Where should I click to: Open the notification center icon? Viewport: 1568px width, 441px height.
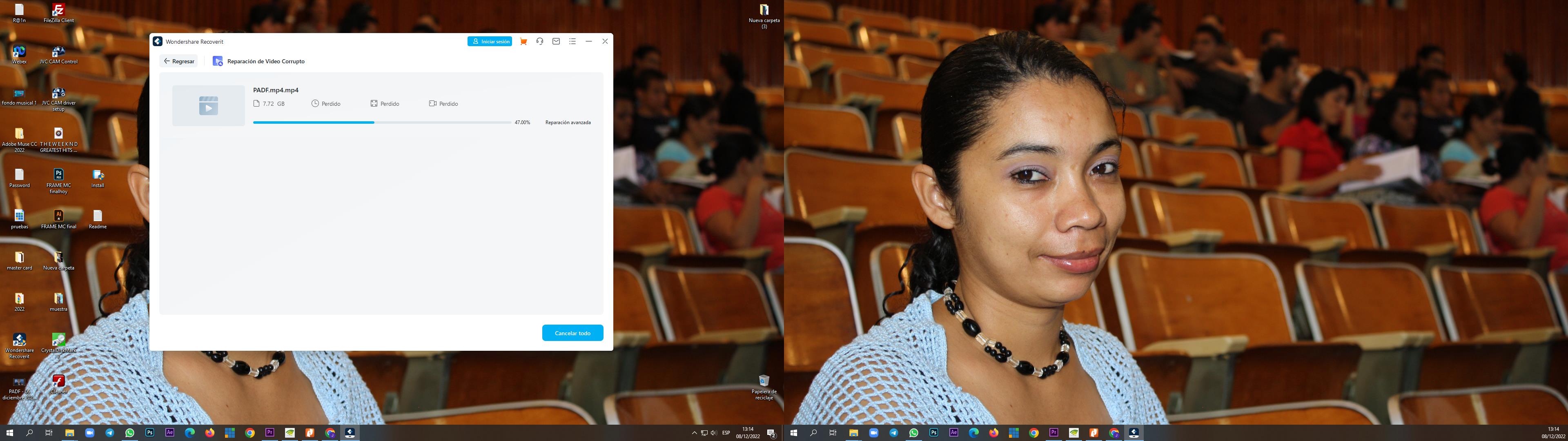click(x=771, y=433)
